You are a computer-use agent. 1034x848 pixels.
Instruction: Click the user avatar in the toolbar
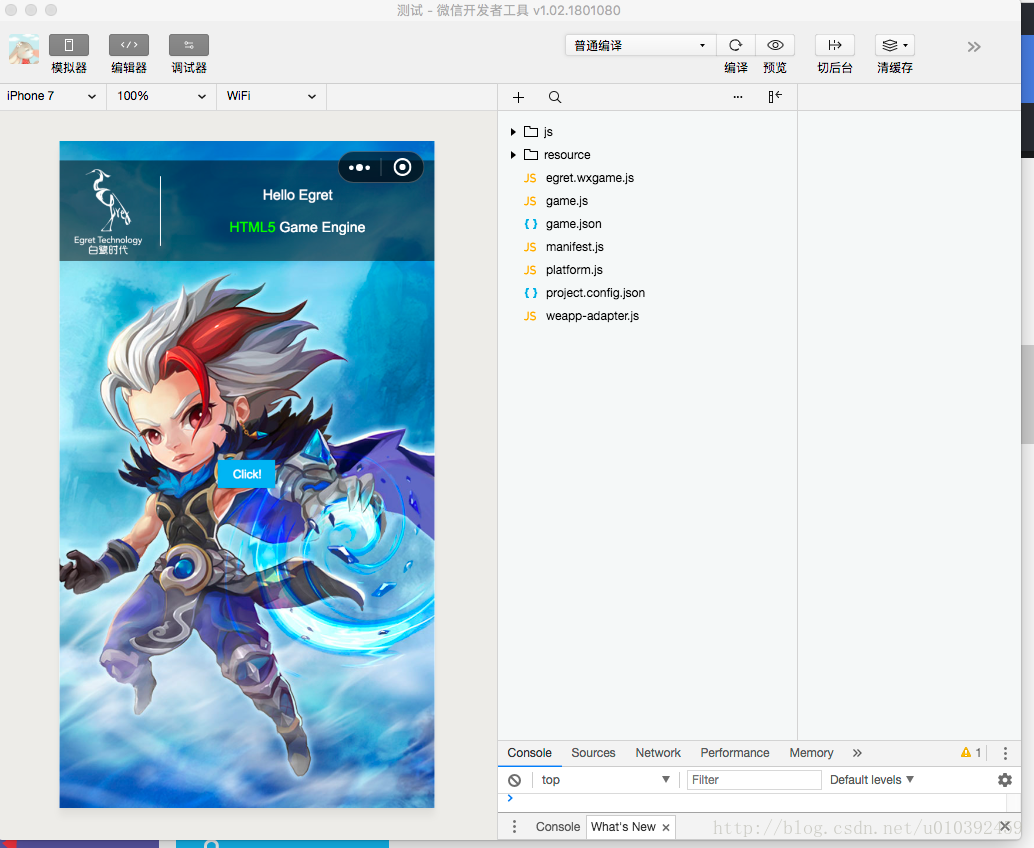coord(24,49)
